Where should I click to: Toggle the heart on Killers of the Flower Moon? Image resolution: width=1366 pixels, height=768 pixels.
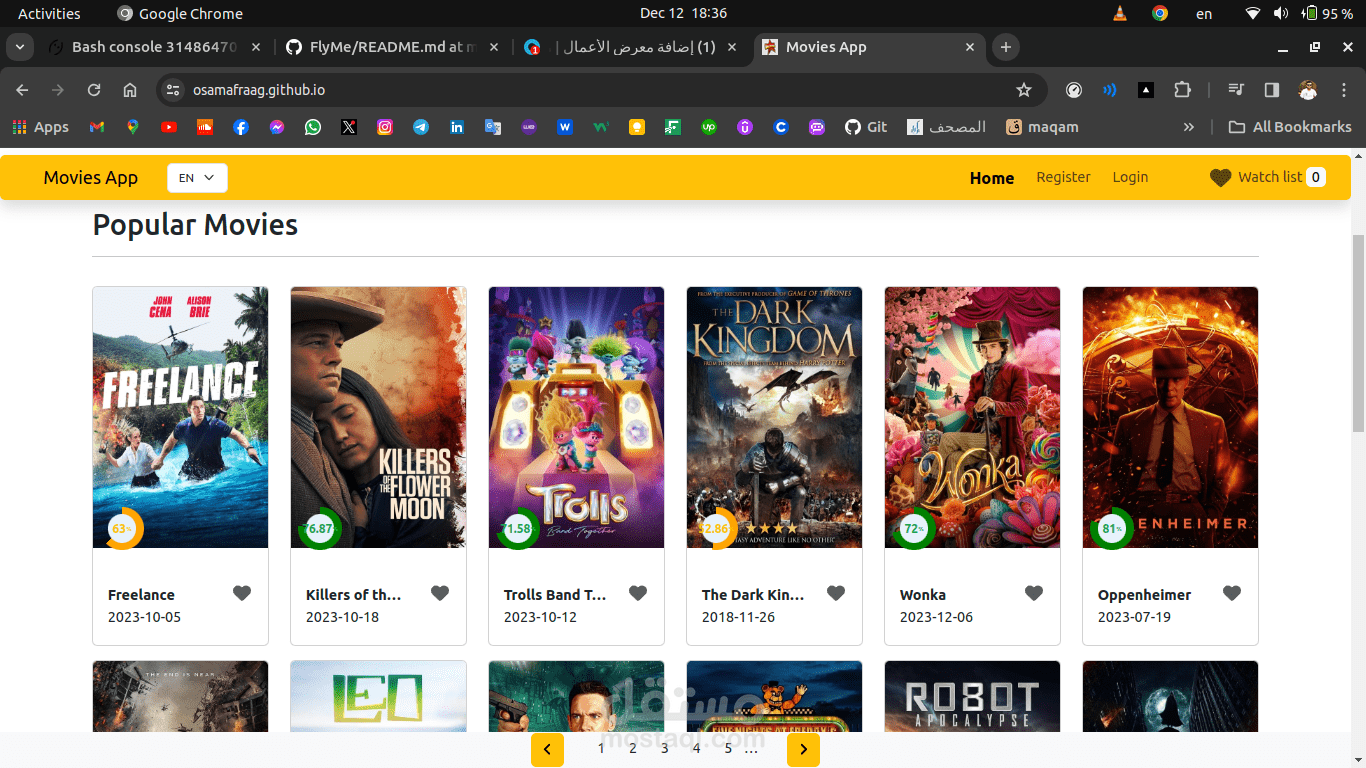click(x=440, y=593)
